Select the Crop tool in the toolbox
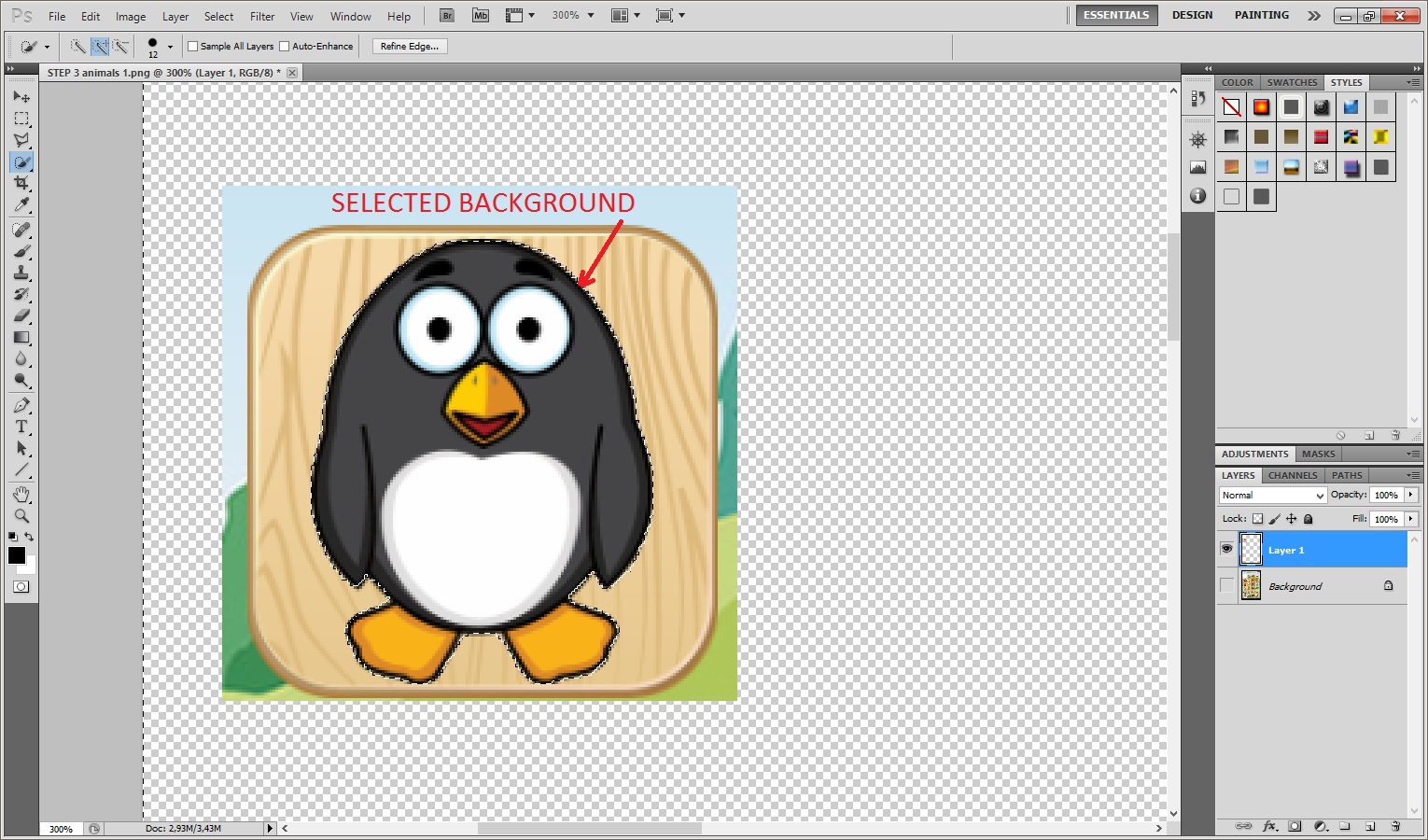1428x840 pixels. (21, 183)
